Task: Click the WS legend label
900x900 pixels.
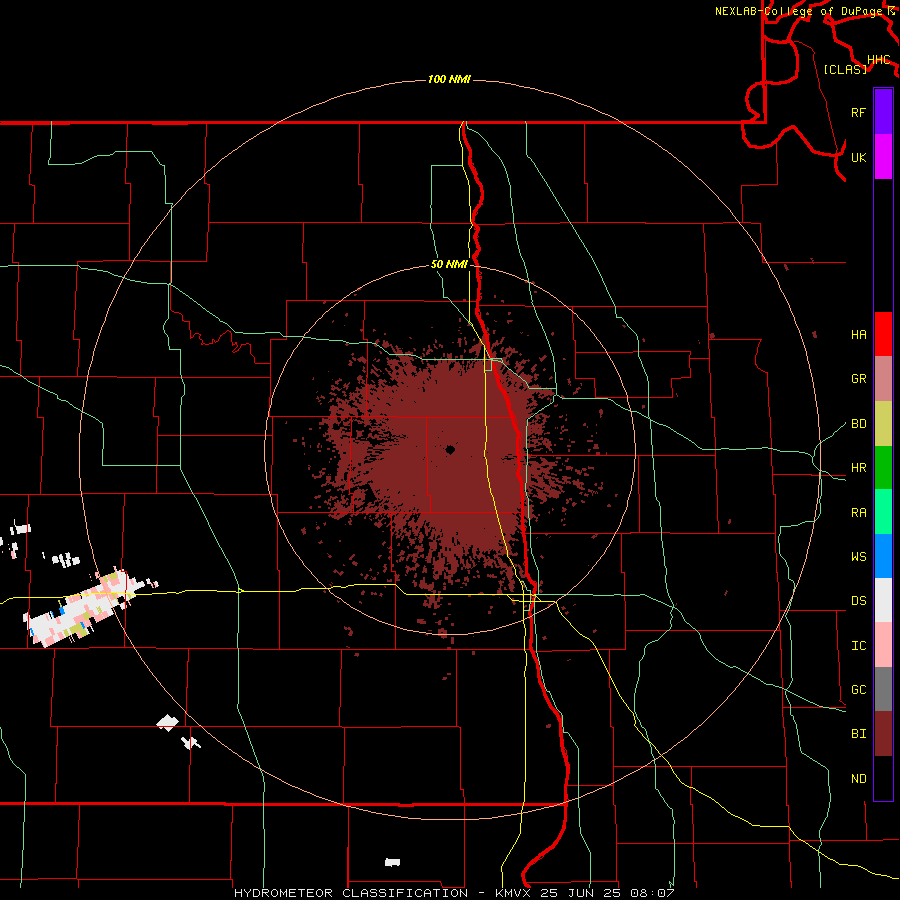Action: pyautogui.click(x=858, y=557)
